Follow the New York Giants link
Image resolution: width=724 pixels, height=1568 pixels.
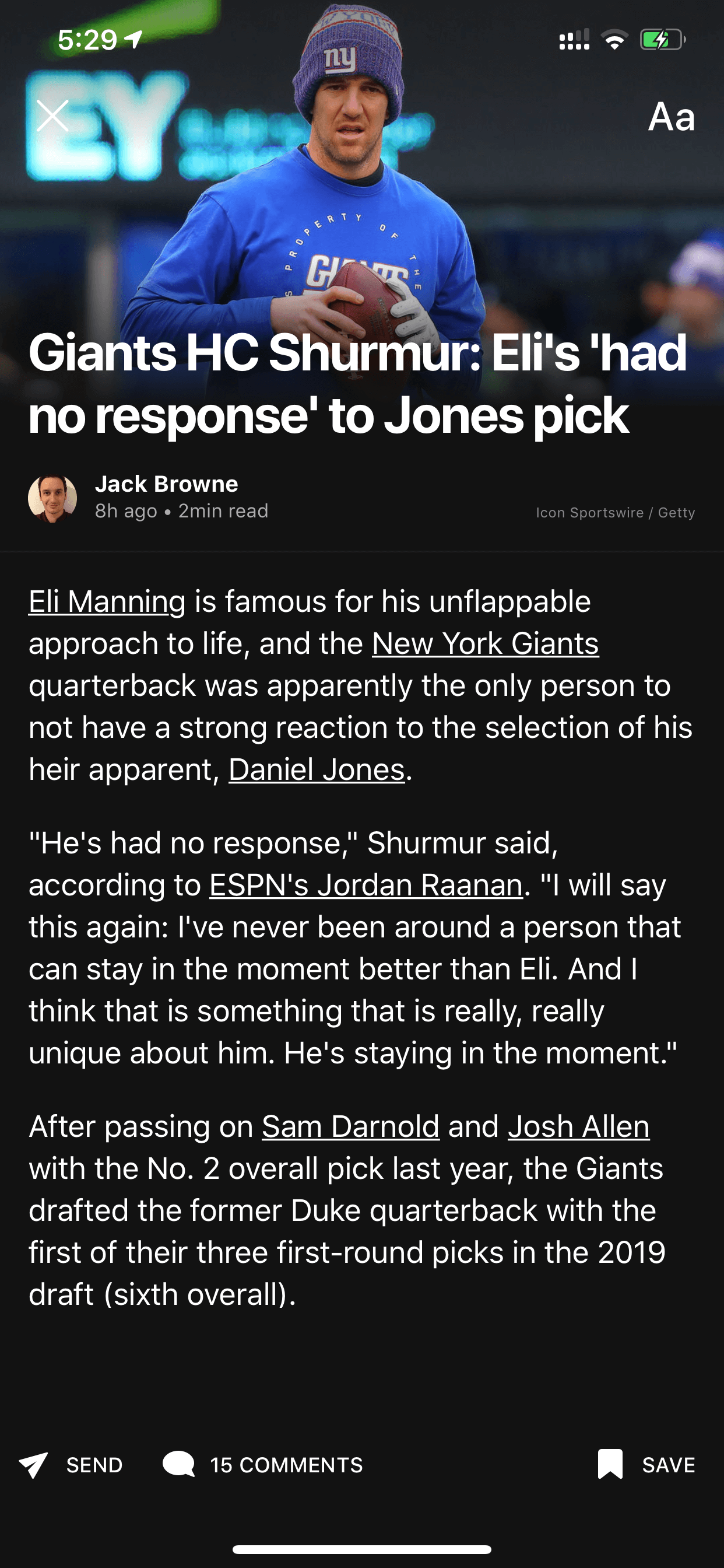(486, 644)
